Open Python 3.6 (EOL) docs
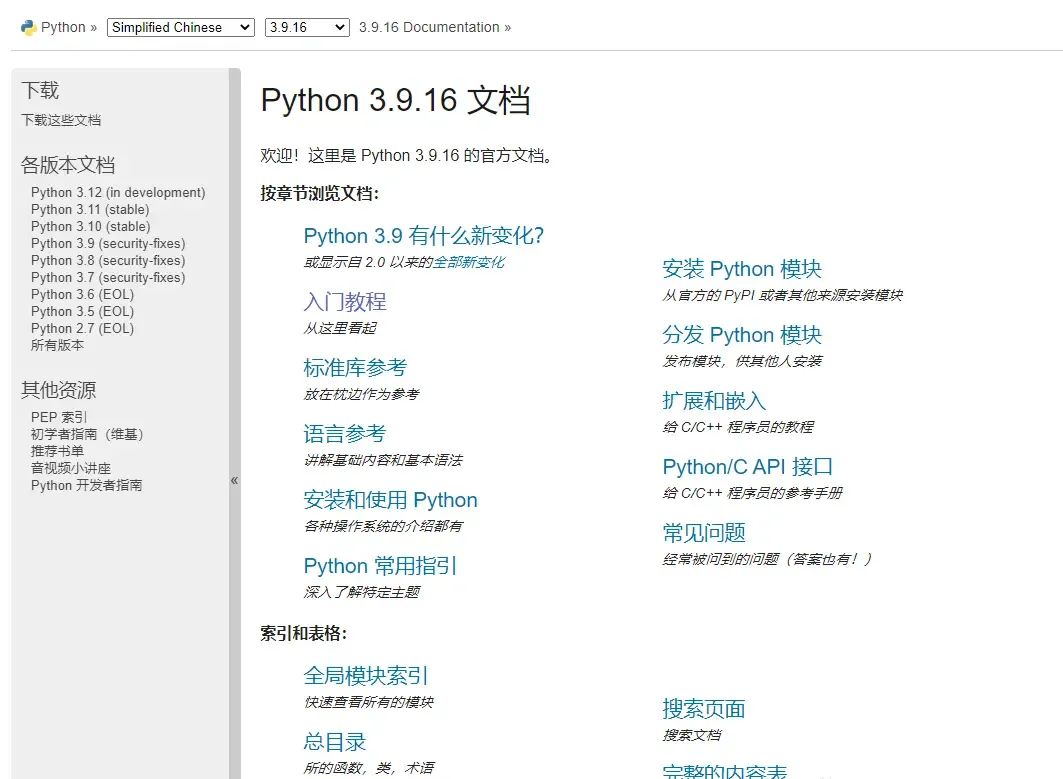 coord(82,294)
